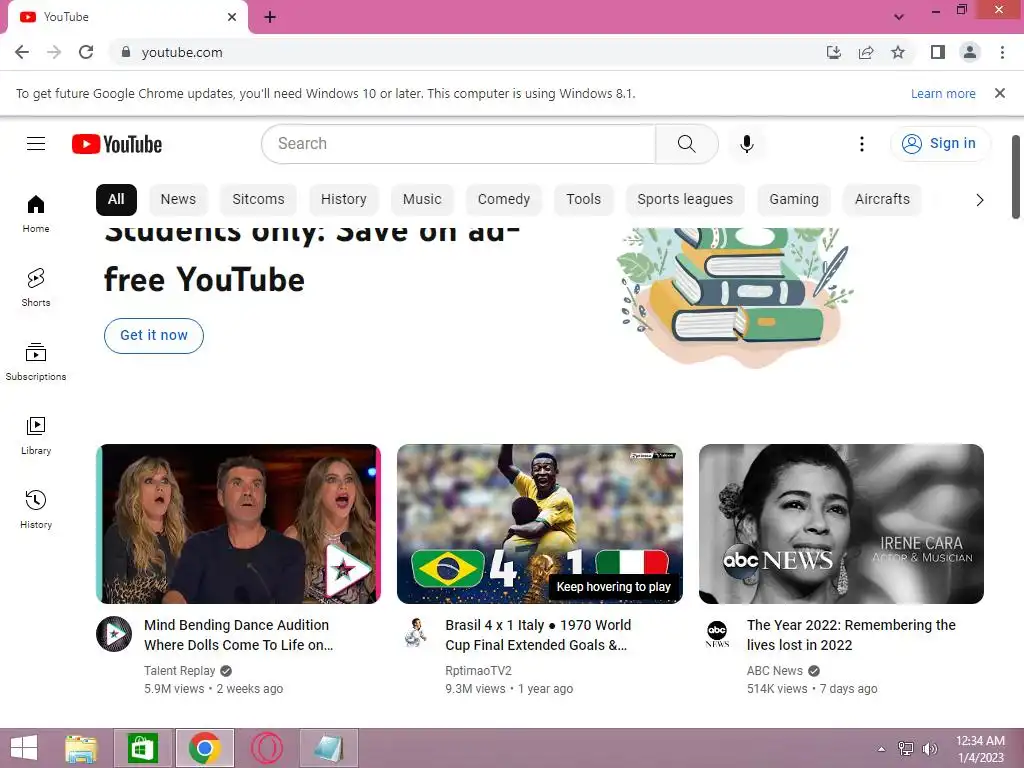Bookmark this tab with star icon
This screenshot has height=768, width=1024.
(x=898, y=52)
